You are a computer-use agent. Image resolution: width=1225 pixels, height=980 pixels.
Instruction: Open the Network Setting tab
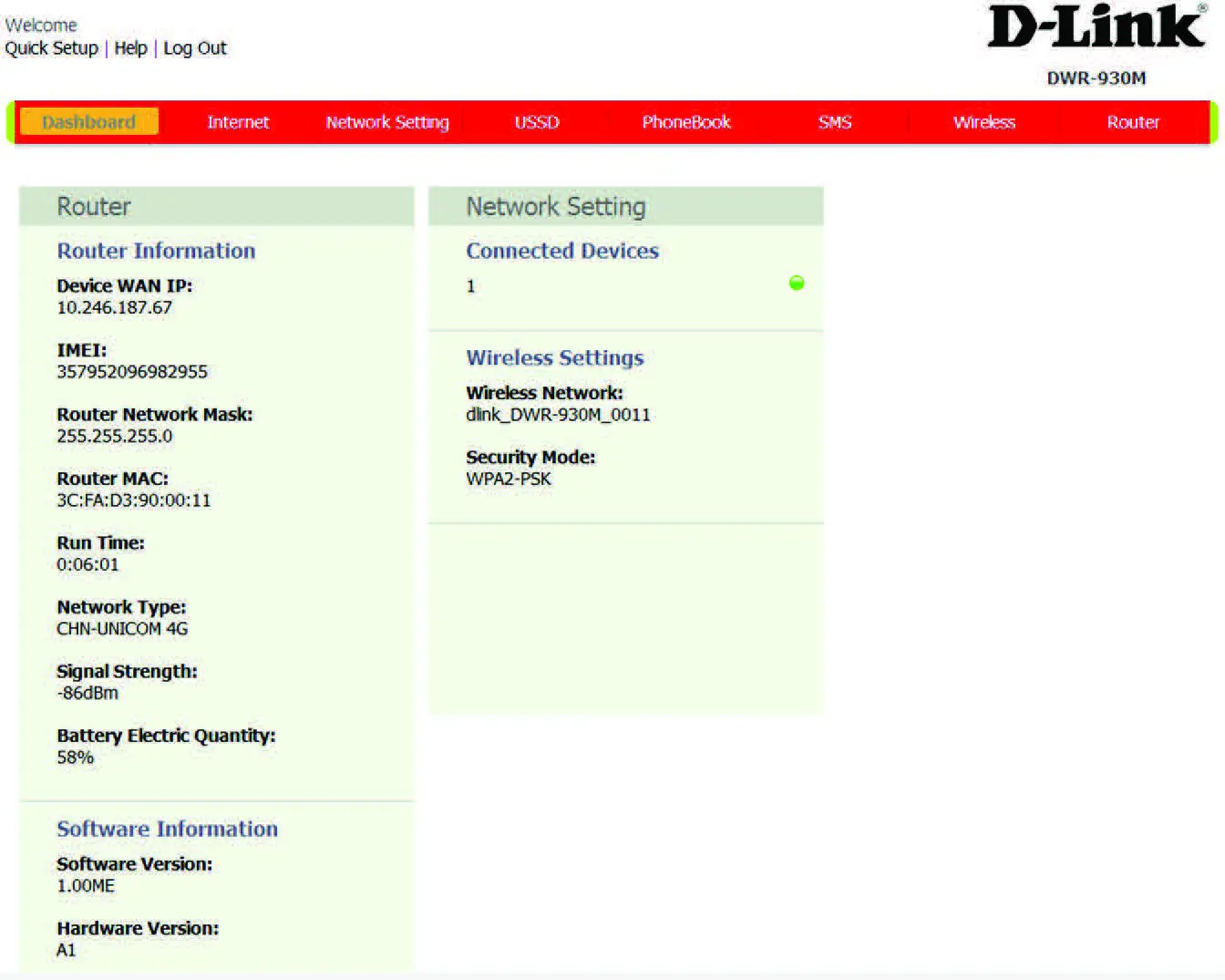pyautogui.click(x=386, y=121)
